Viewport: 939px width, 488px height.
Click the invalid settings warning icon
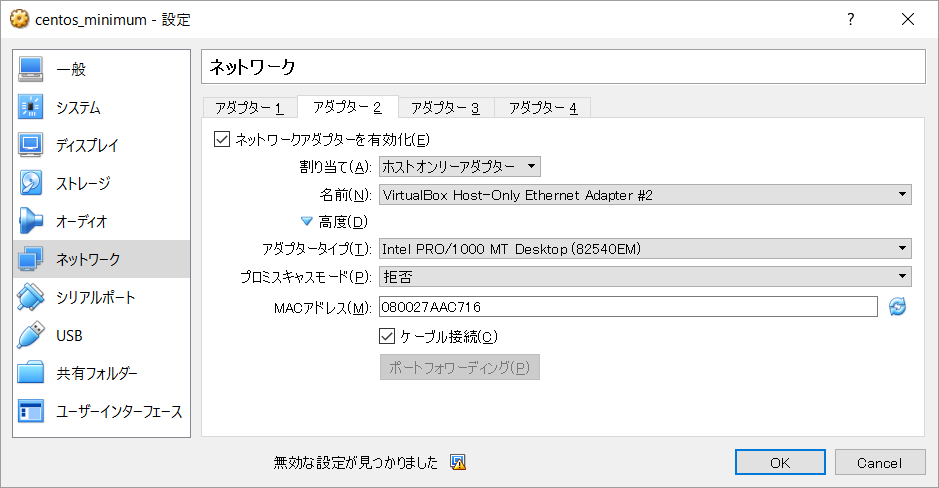[x=458, y=462]
